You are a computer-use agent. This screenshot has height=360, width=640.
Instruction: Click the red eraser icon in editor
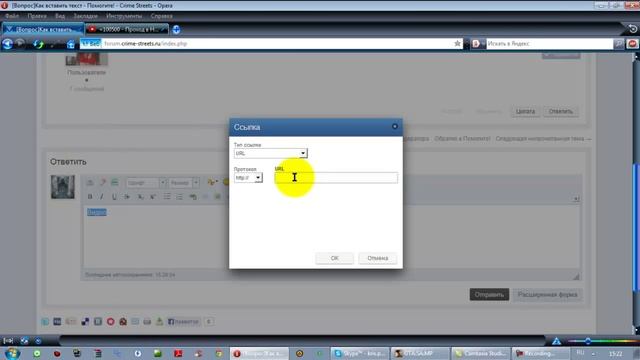[102, 182]
